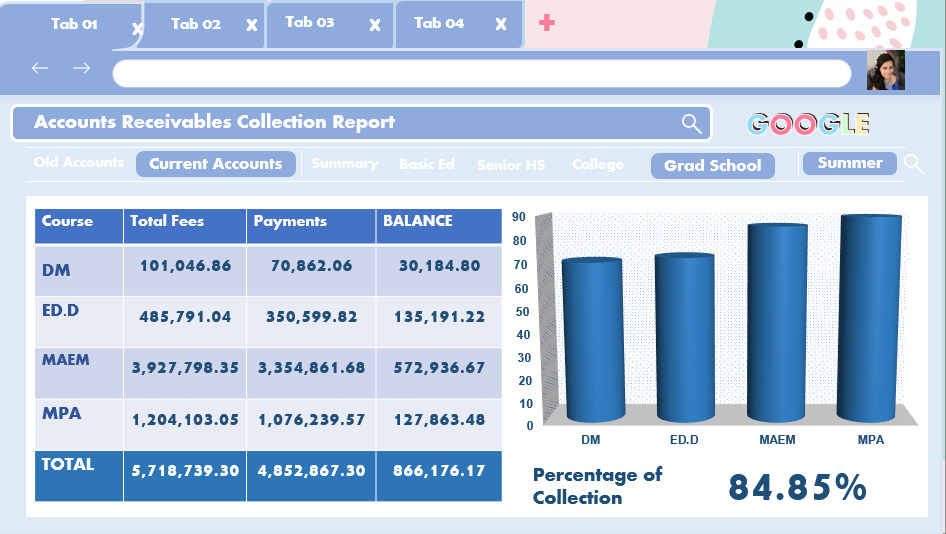946x534 pixels.
Task: Click the ED.D axis label under chart
Action: [x=684, y=440]
